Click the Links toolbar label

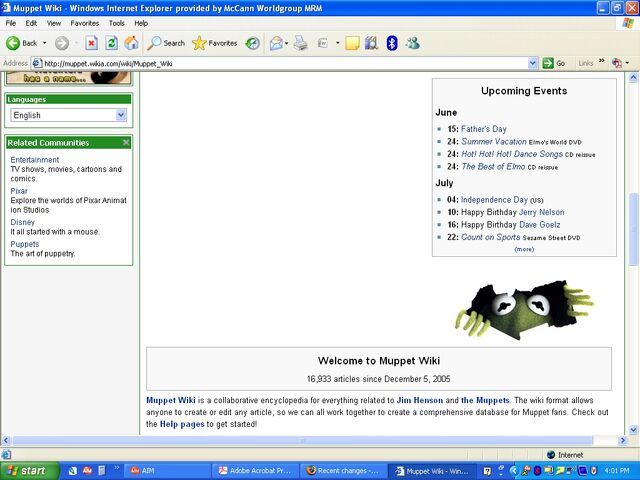(x=585, y=63)
